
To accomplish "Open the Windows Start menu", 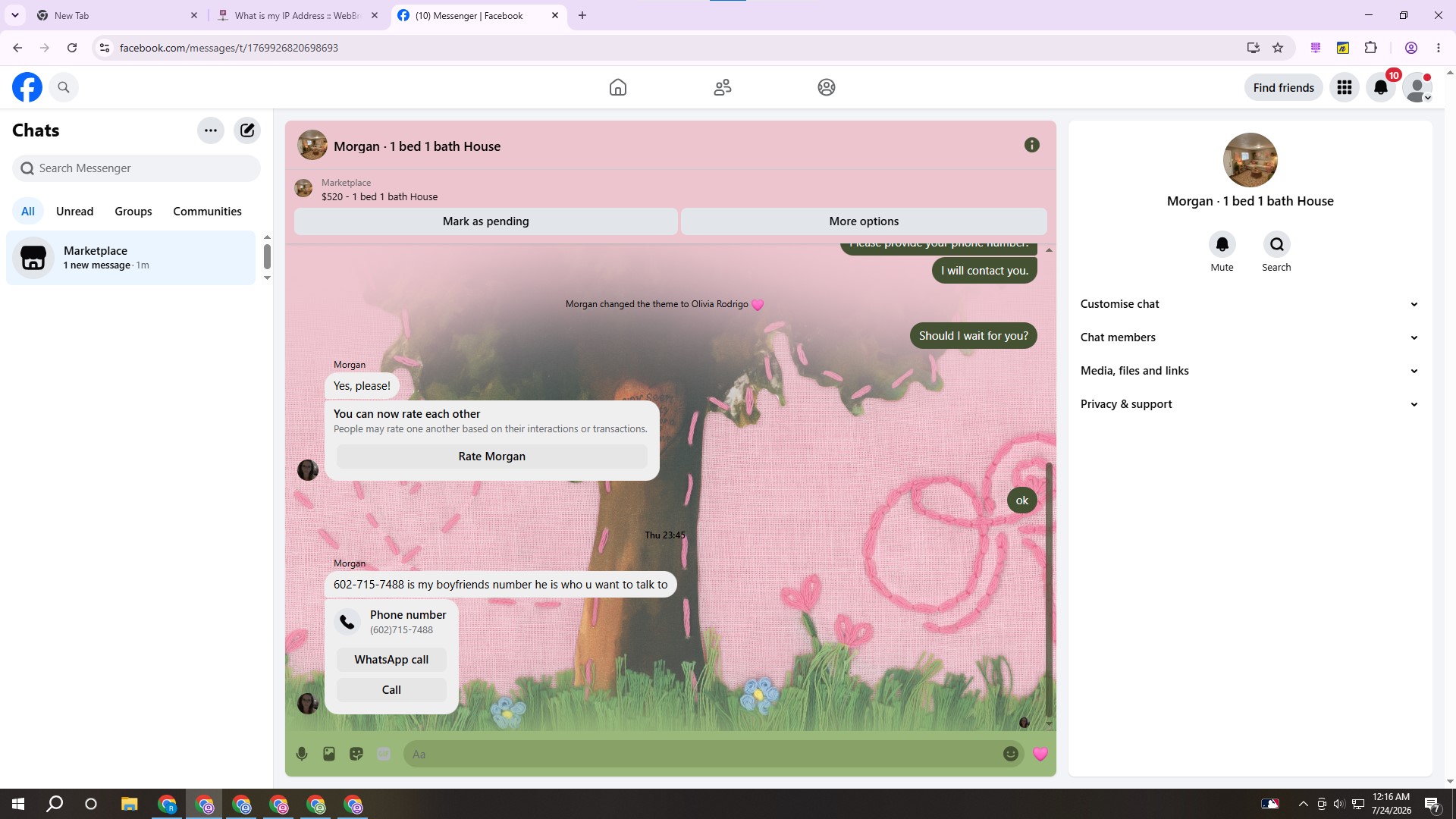I will point(18,804).
